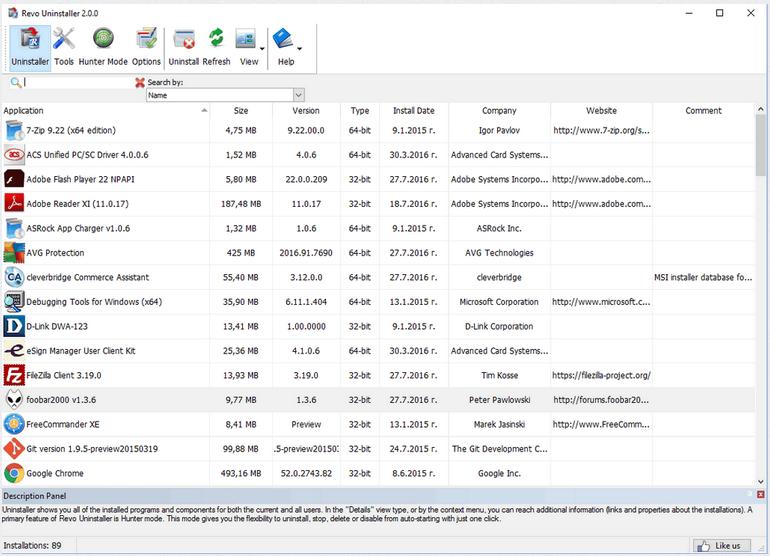Clear search with the red X
The image size is (770, 556).
[140, 83]
